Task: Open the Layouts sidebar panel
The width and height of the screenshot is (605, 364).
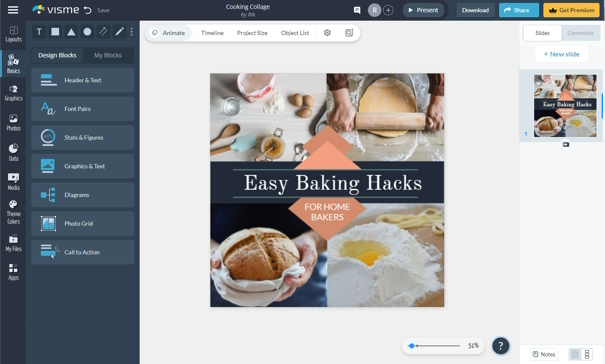Action: (14, 34)
